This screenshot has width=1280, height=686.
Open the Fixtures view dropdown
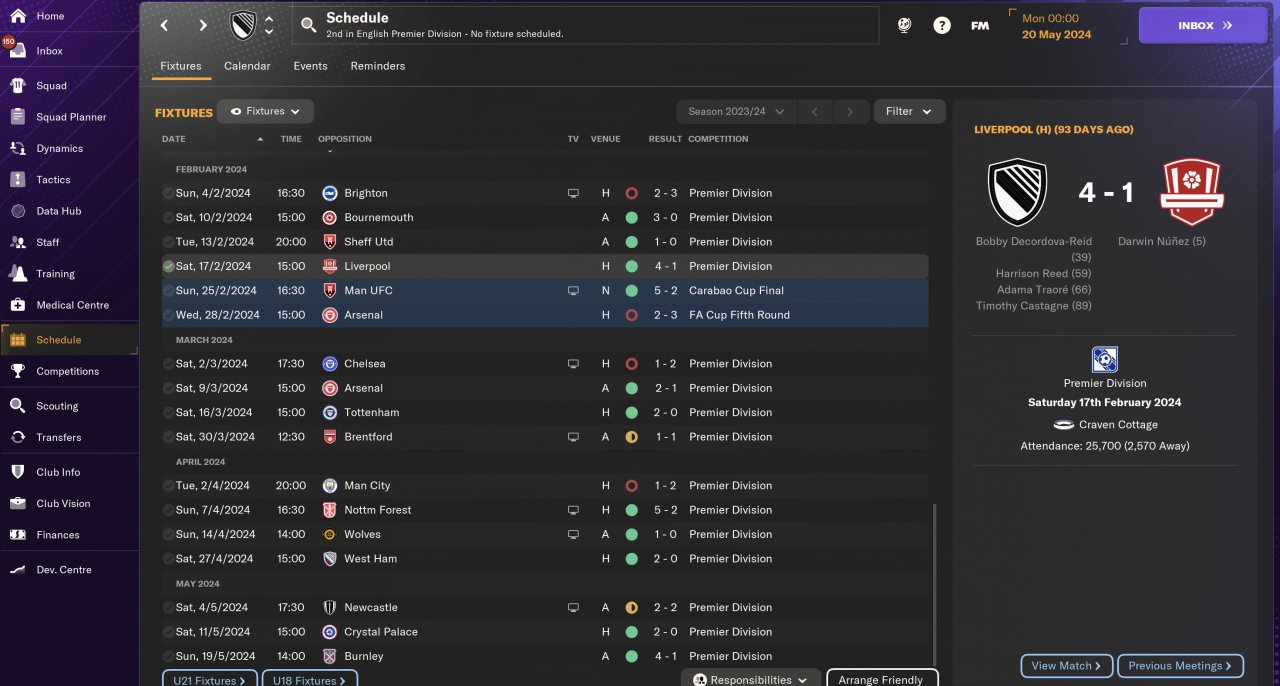point(266,111)
